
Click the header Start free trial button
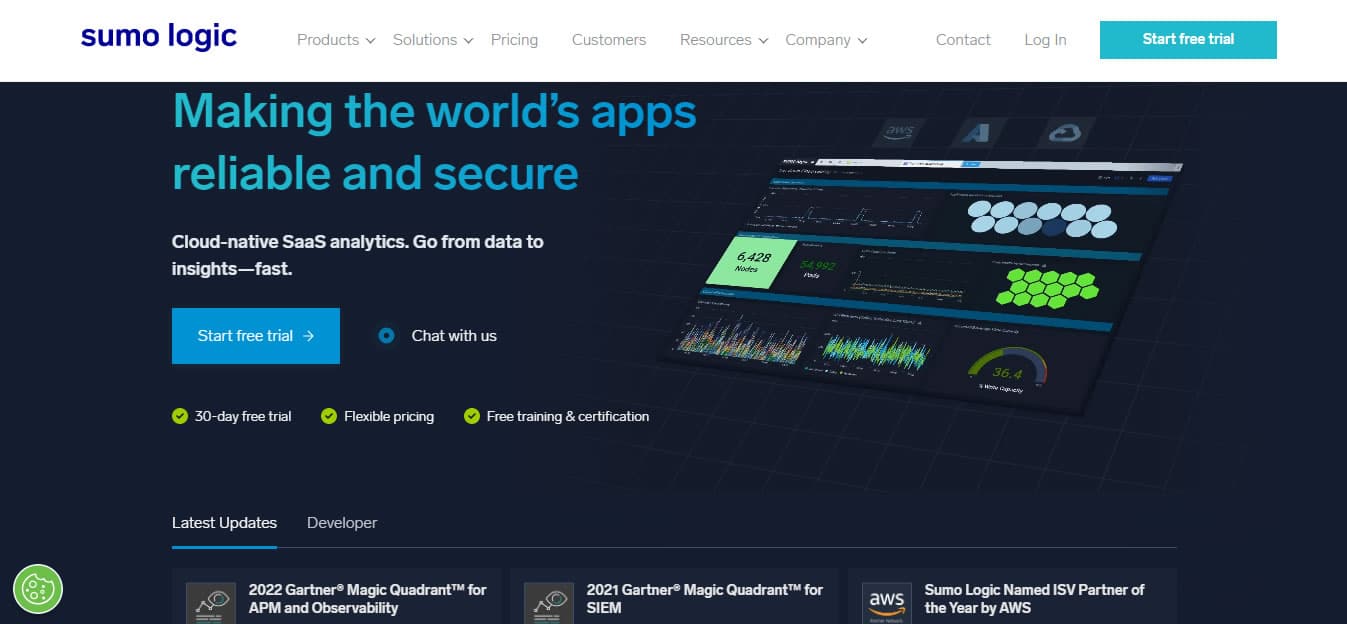tap(1188, 40)
